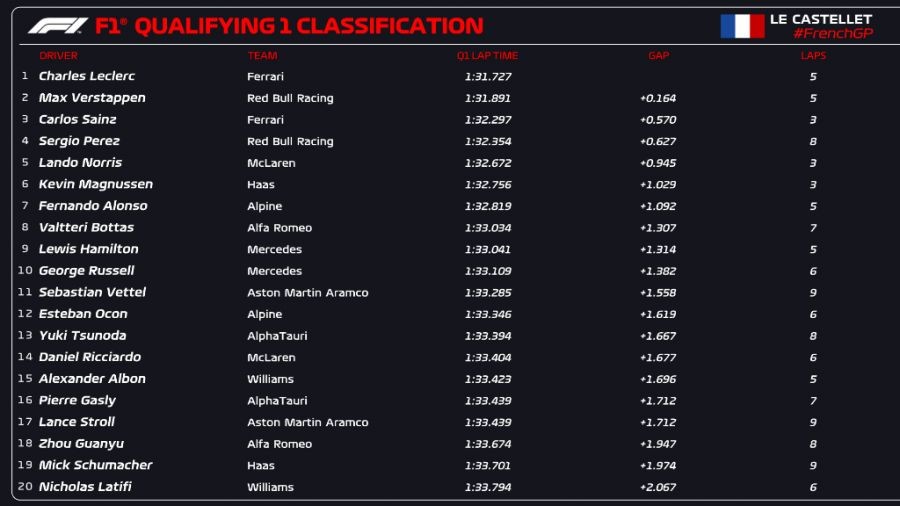Click the F1 logo icon
Image resolution: width=900 pixels, height=506 pixels.
click(x=58, y=26)
